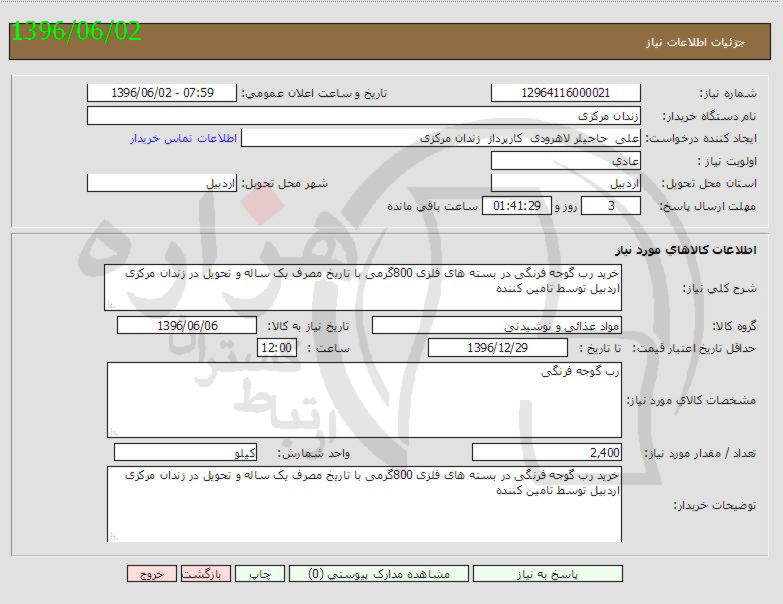This screenshot has width=783, height=604.
Task: Open اطلاعات تماس خریدار link
Action: tap(183, 138)
